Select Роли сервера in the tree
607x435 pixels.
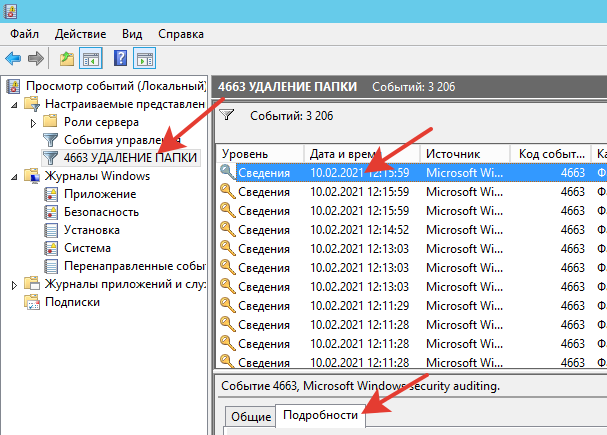[x=101, y=122]
